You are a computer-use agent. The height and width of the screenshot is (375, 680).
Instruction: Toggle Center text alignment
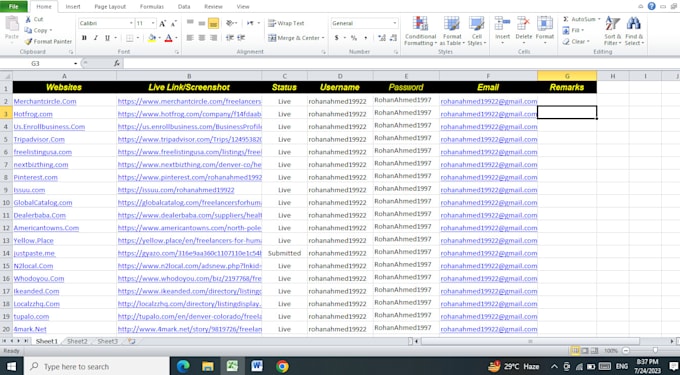[202, 38]
